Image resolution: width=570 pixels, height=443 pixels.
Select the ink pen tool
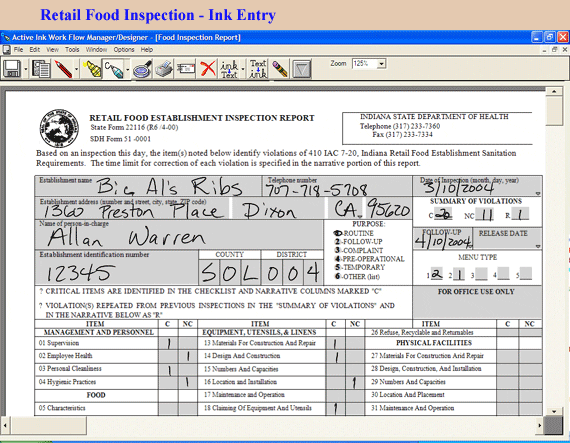click(113, 69)
